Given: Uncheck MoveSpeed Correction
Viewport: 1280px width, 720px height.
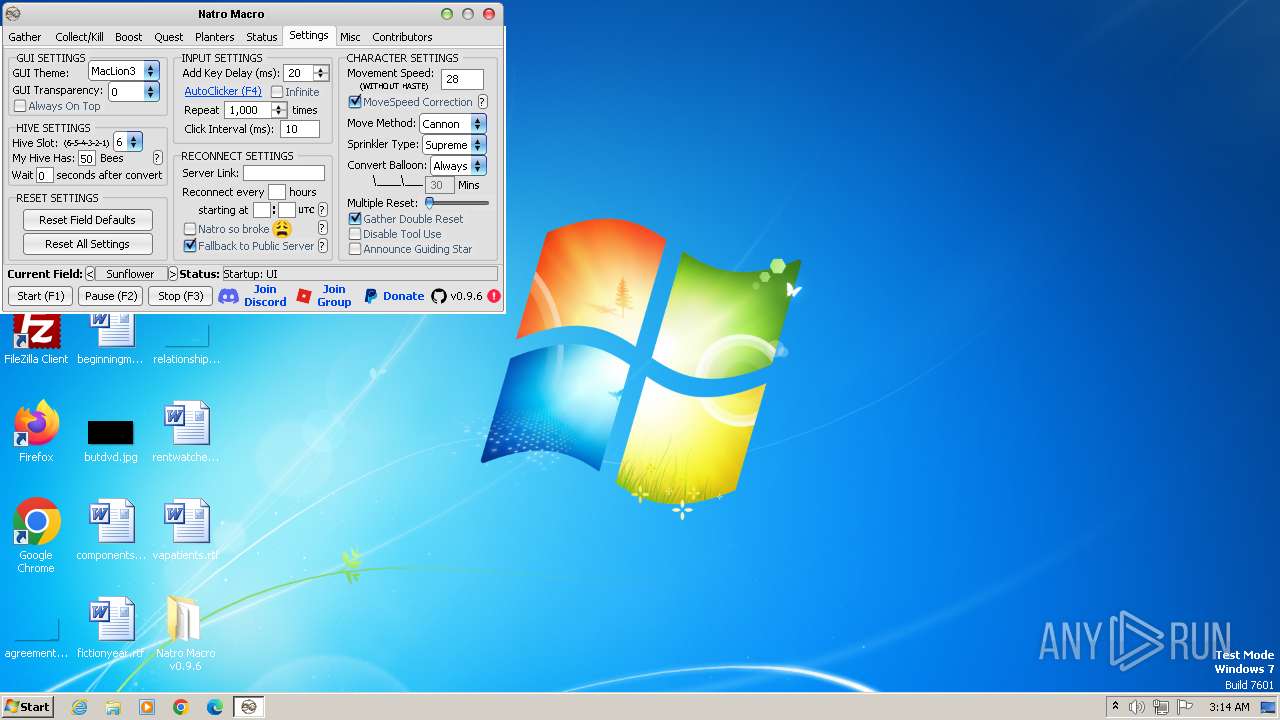Looking at the screenshot, I should coord(355,102).
